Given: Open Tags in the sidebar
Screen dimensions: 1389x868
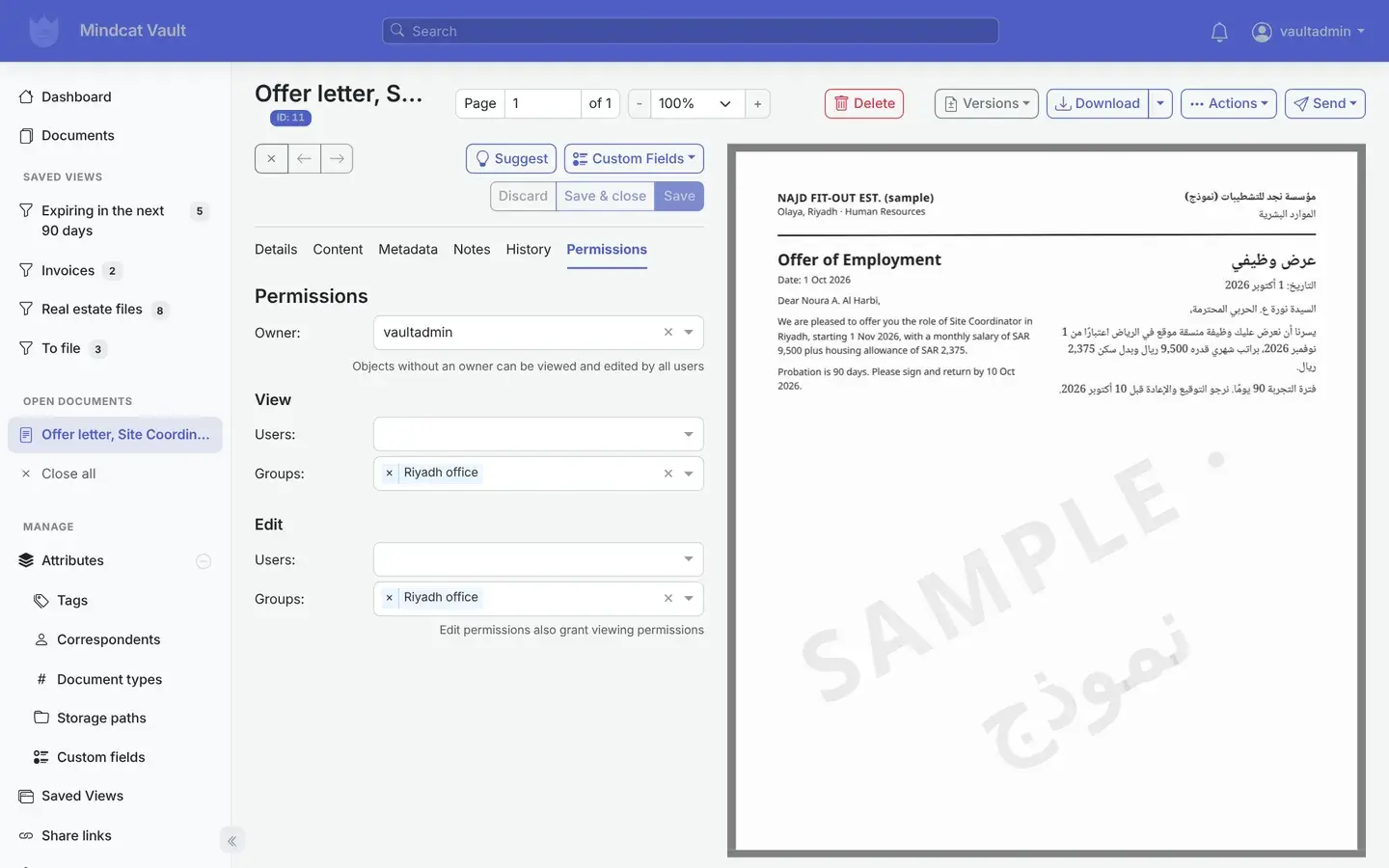Looking at the screenshot, I should click(x=72, y=600).
